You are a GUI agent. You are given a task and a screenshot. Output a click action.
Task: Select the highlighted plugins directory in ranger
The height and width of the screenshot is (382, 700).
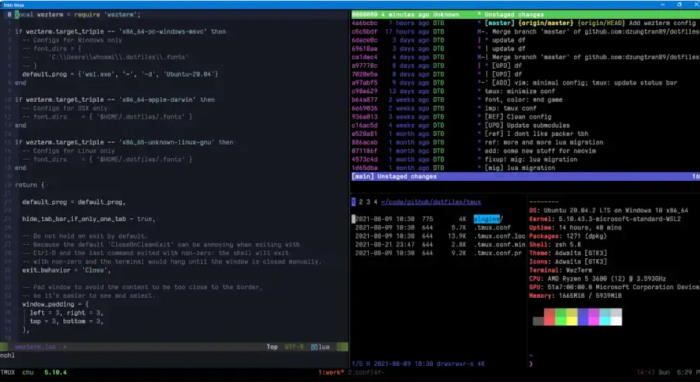[x=488, y=219]
